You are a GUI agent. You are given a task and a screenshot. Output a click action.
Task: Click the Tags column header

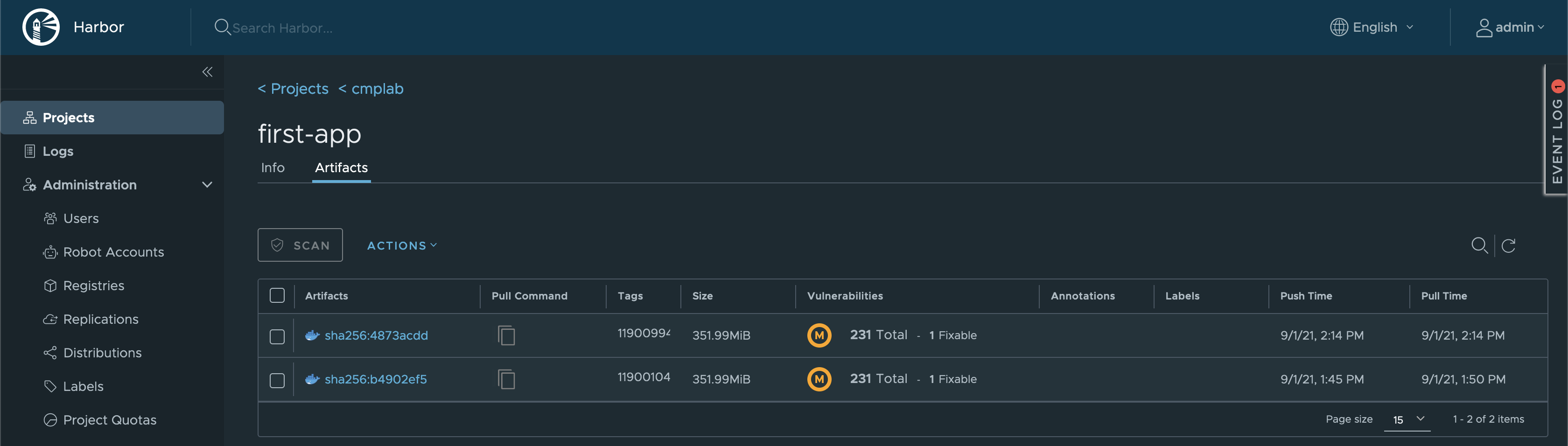pyautogui.click(x=630, y=296)
